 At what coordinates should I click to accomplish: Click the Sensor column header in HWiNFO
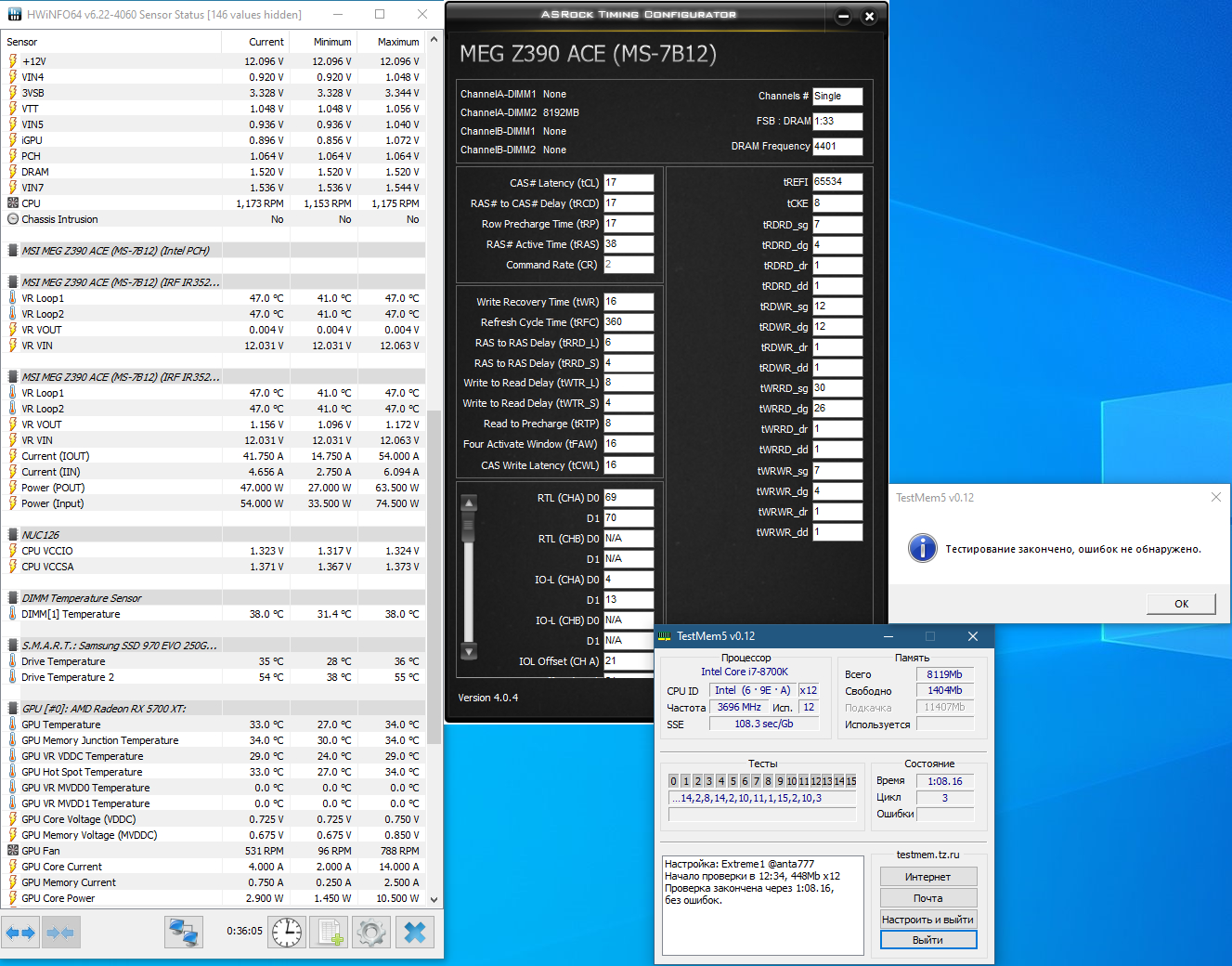point(111,42)
